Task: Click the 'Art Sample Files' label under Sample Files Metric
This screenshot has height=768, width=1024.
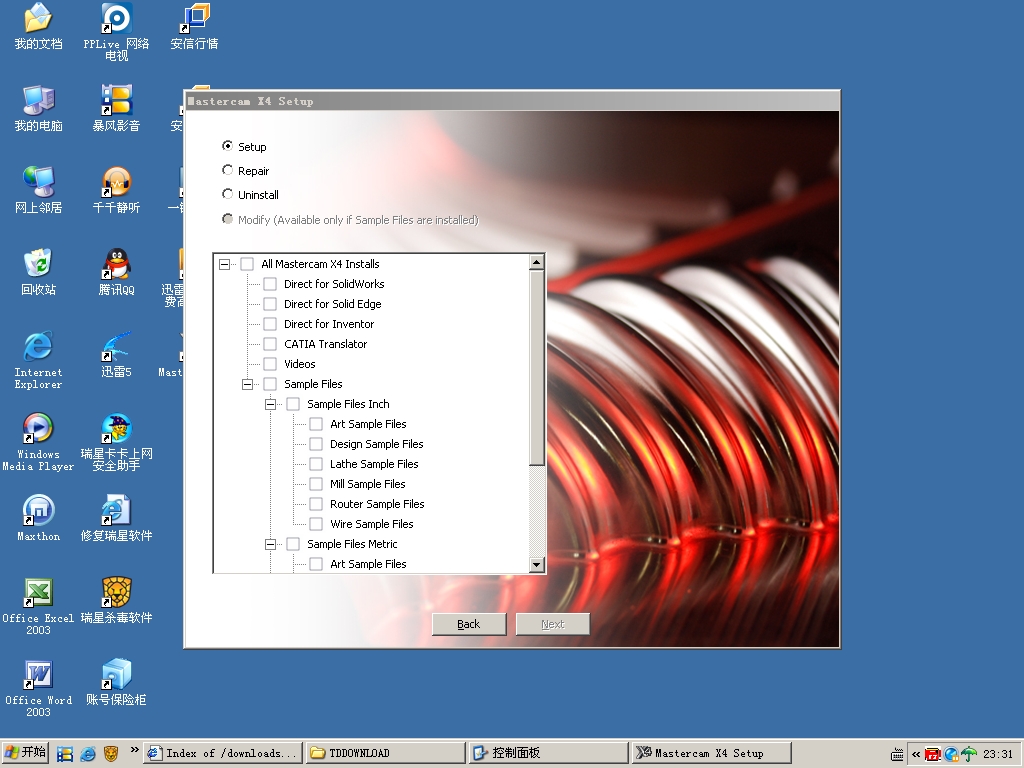Action: point(368,564)
